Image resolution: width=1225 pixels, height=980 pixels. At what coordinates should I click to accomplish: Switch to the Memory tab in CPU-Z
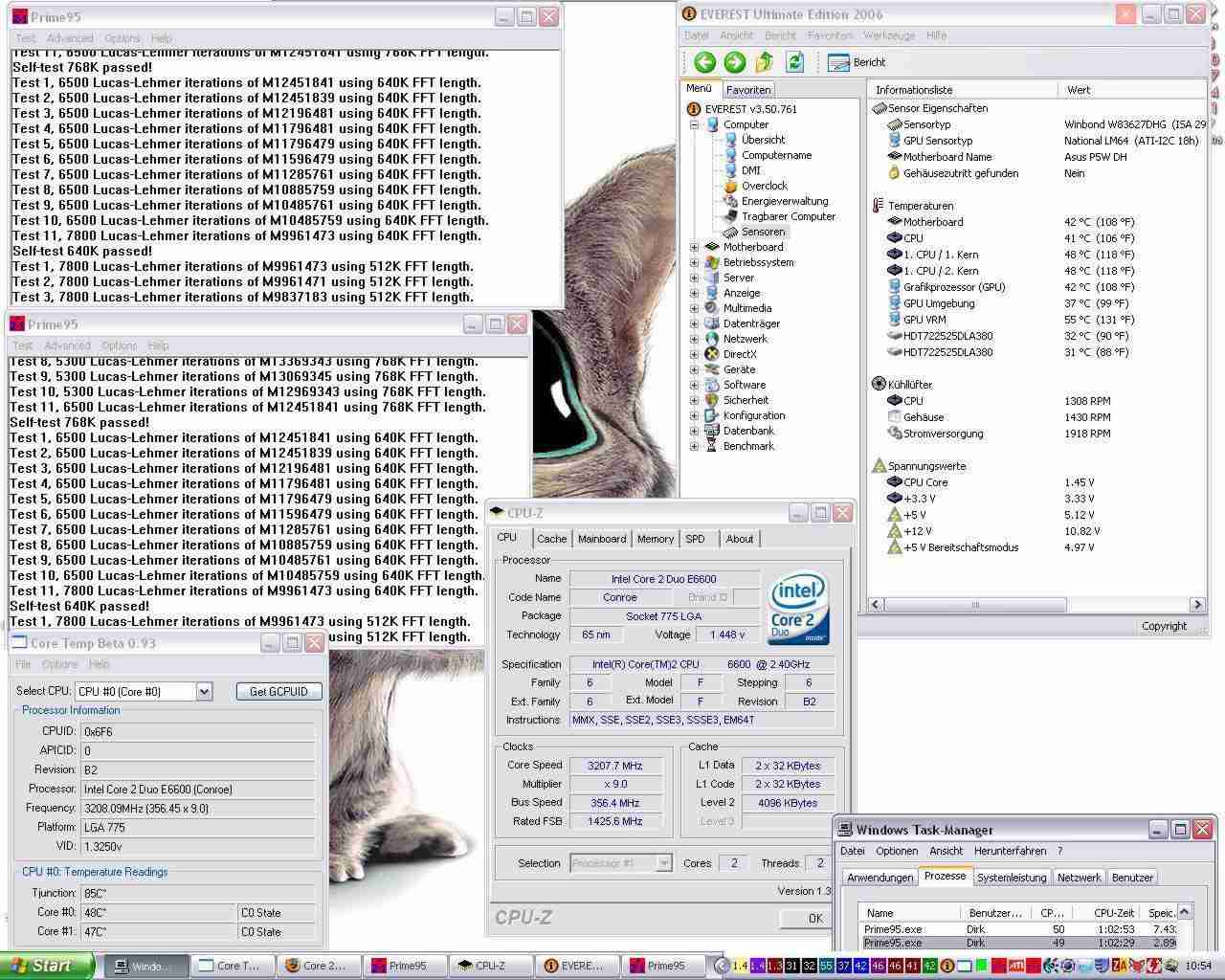(x=656, y=539)
